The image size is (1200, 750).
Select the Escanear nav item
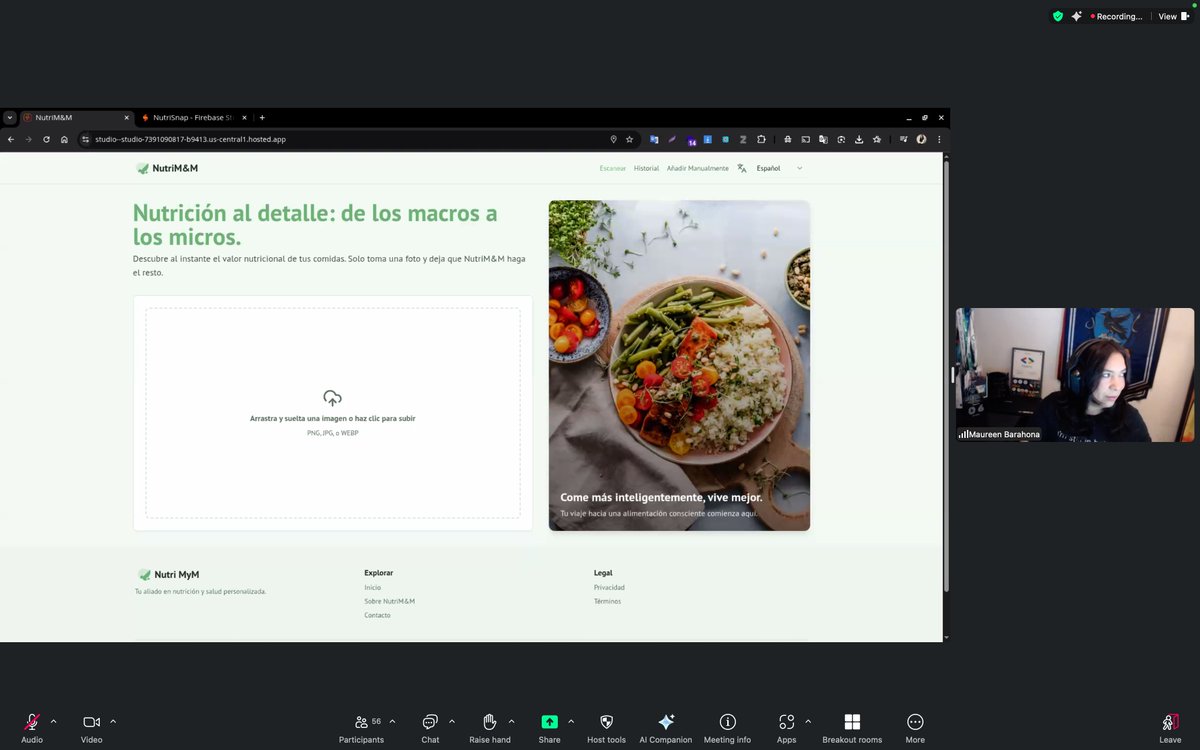[613, 168]
